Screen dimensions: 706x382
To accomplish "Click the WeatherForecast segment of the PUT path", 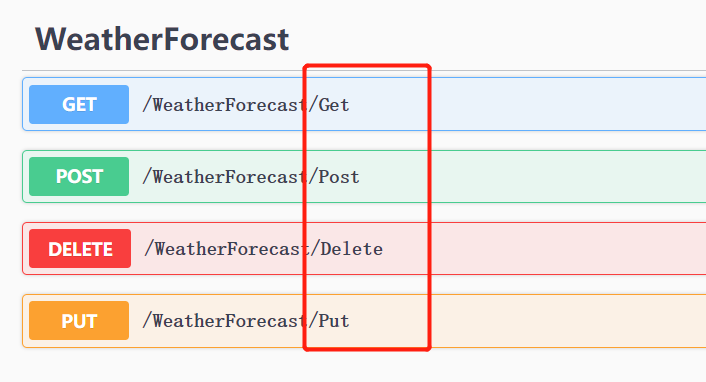I will click(x=230, y=321).
